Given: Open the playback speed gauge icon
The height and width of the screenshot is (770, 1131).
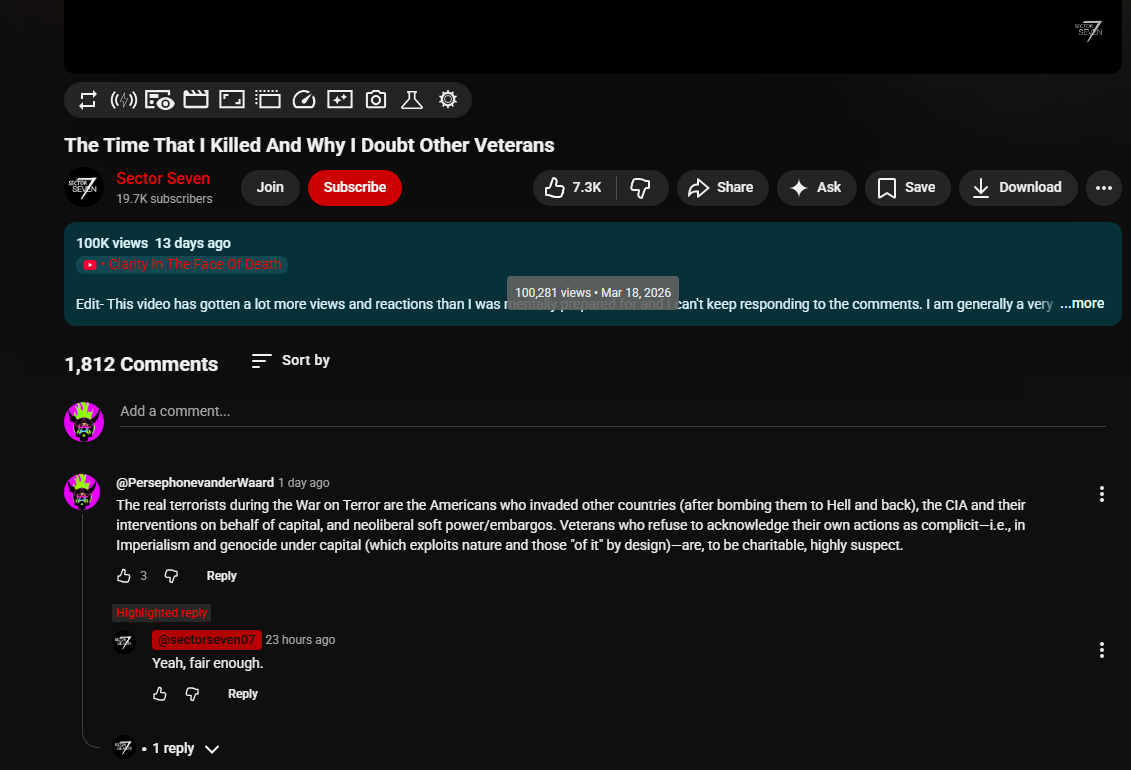Looking at the screenshot, I should pos(304,100).
